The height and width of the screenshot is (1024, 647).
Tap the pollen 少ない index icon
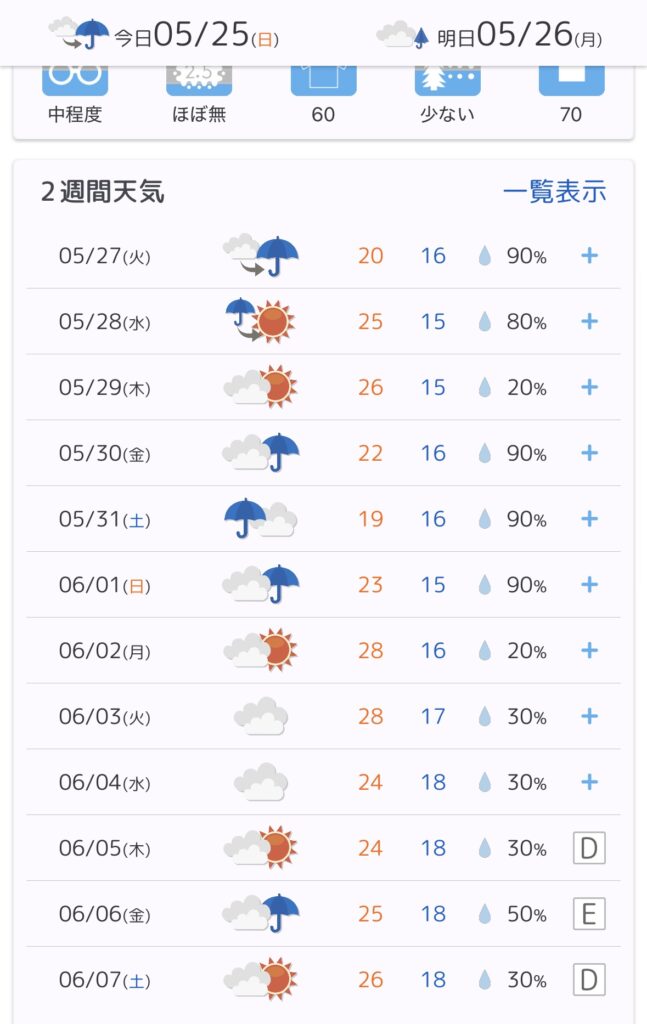point(447,80)
